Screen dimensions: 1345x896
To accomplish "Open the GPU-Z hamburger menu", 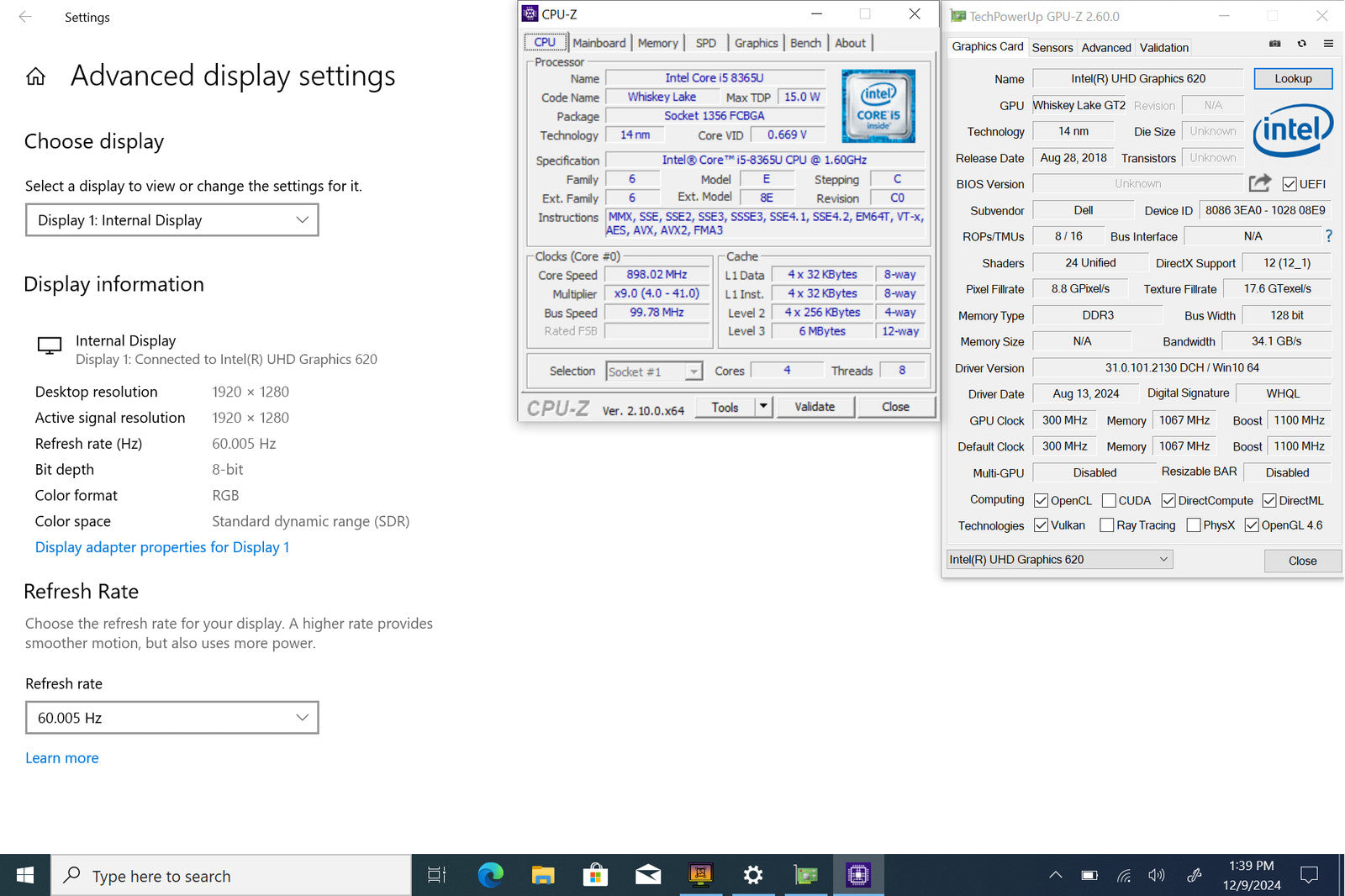I will (1328, 44).
